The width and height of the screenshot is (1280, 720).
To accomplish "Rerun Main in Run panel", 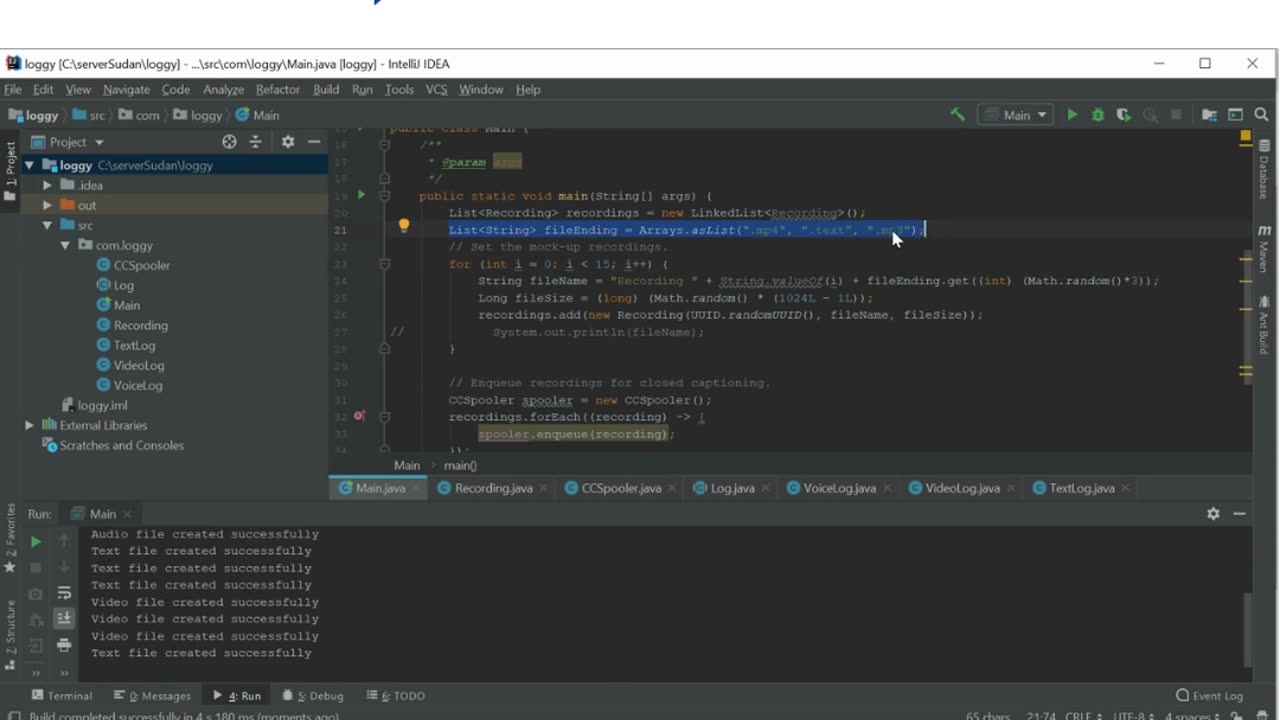I will point(36,541).
